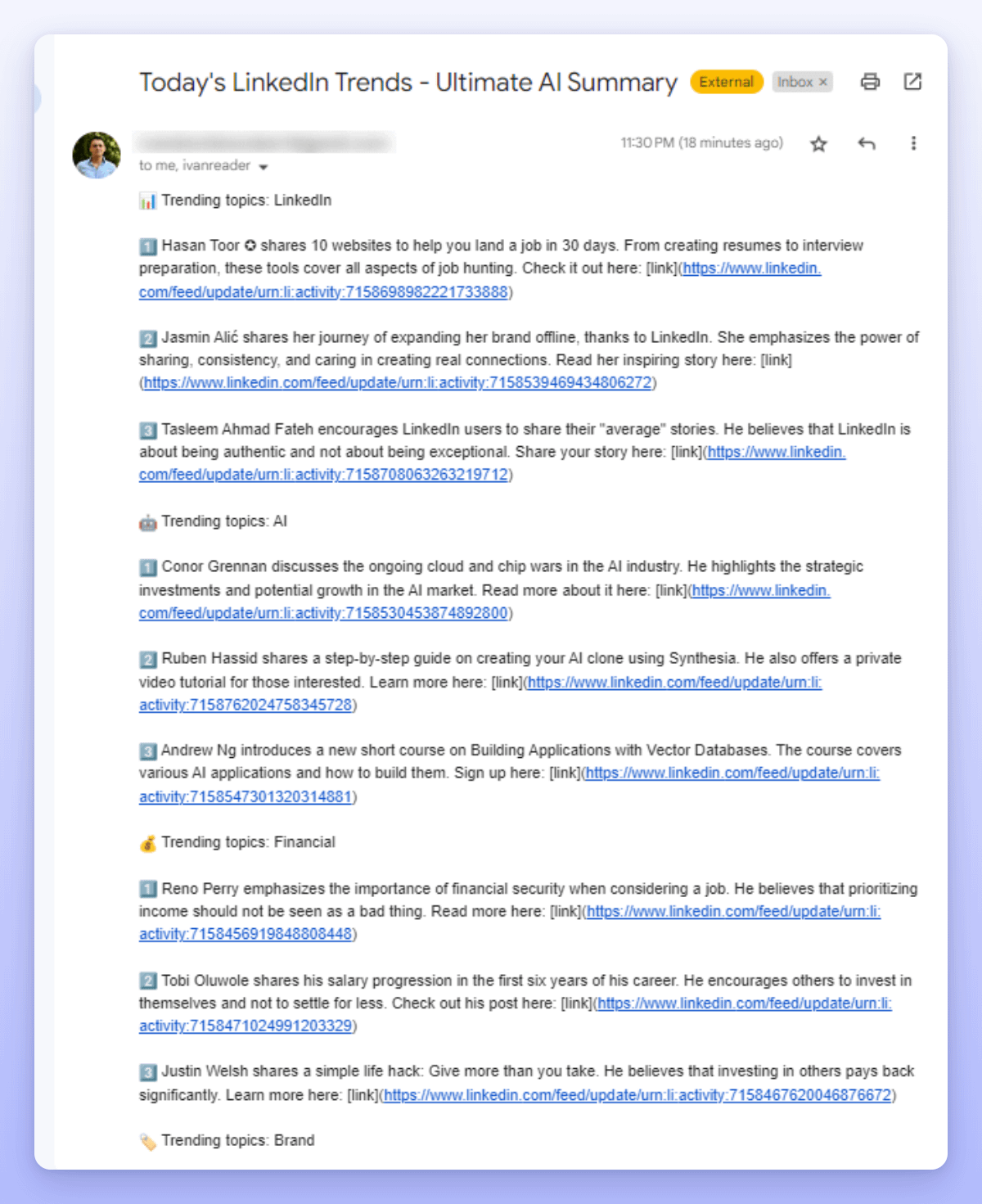Open Andrew Ng's Vector Databases course link
The image size is (982, 1204).
click(x=245, y=796)
